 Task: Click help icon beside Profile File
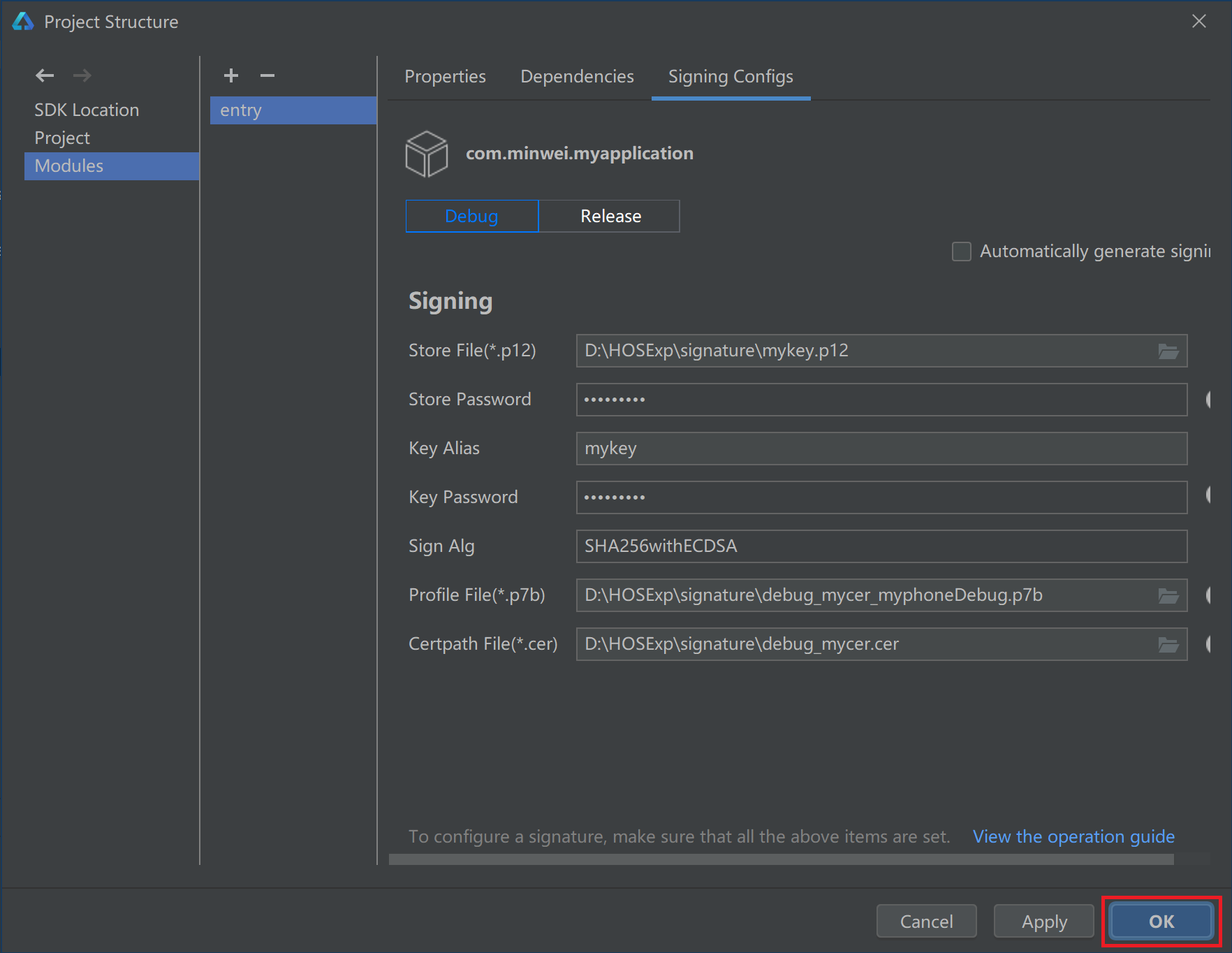[x=1208, y=595]
